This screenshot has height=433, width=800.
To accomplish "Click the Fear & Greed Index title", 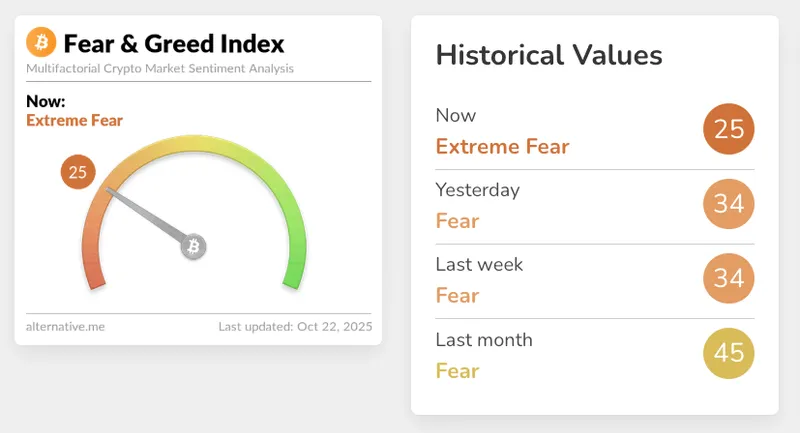I will 174,43.
